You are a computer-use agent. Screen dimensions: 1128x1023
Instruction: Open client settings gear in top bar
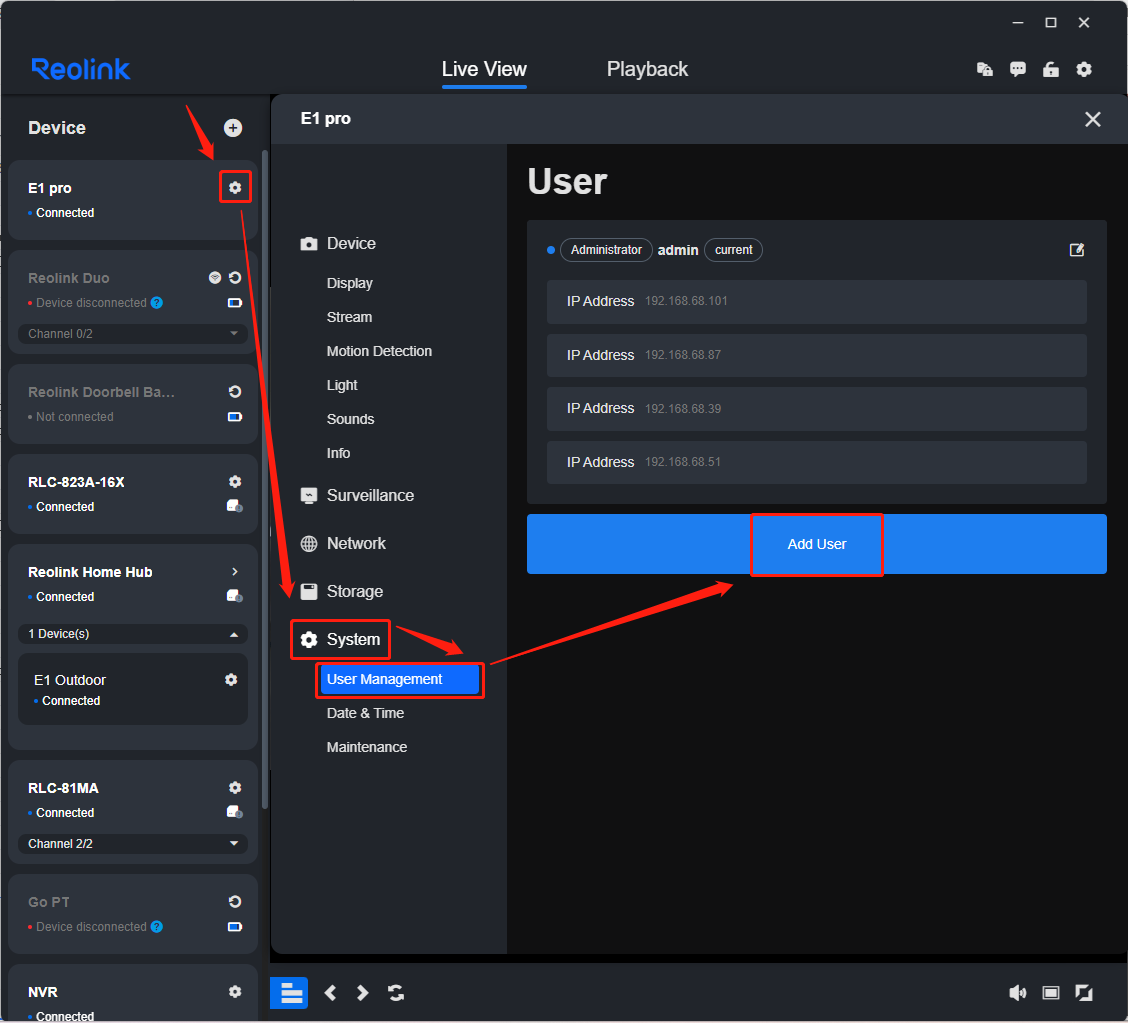click(1084, 69)
